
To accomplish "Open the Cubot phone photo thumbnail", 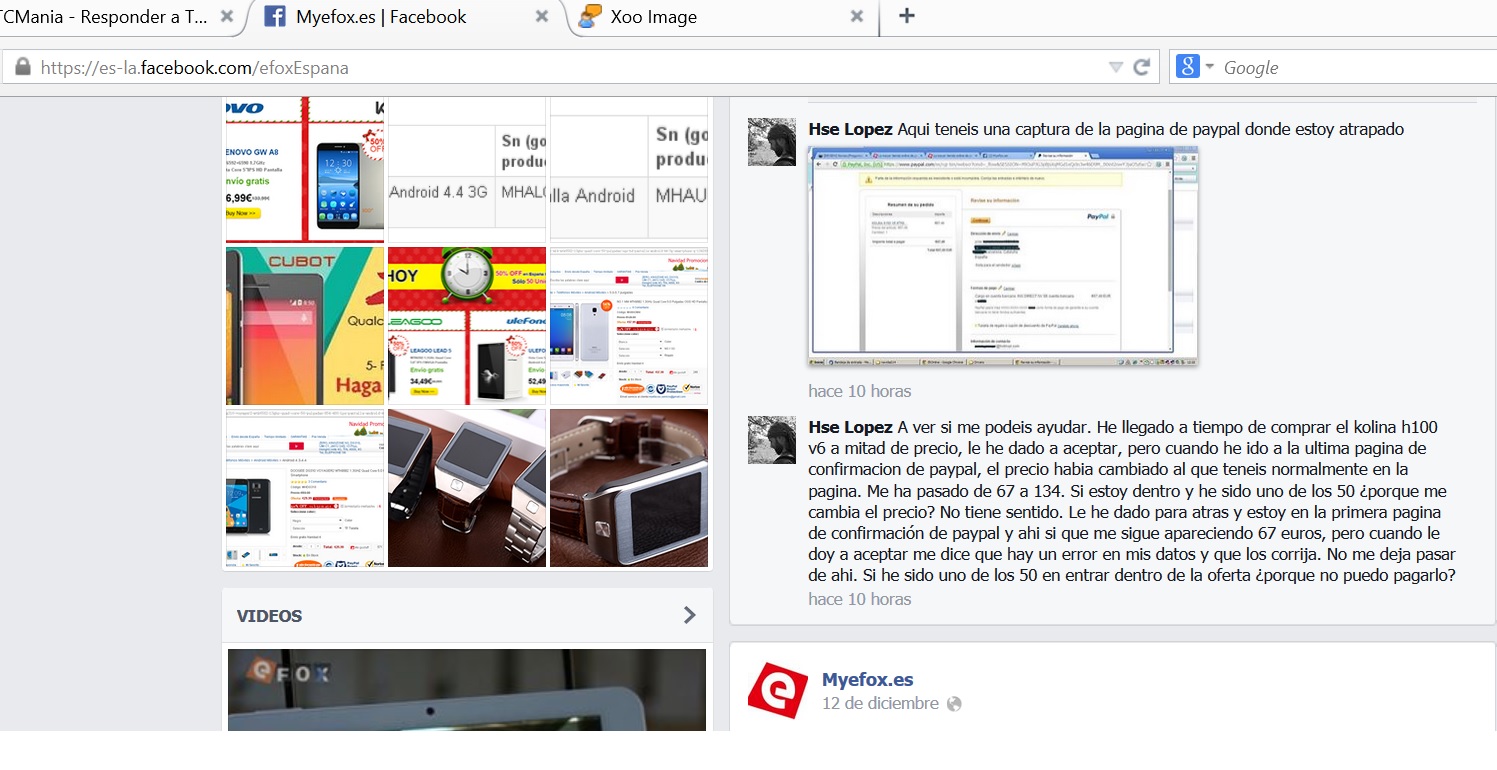I will 305,325.
